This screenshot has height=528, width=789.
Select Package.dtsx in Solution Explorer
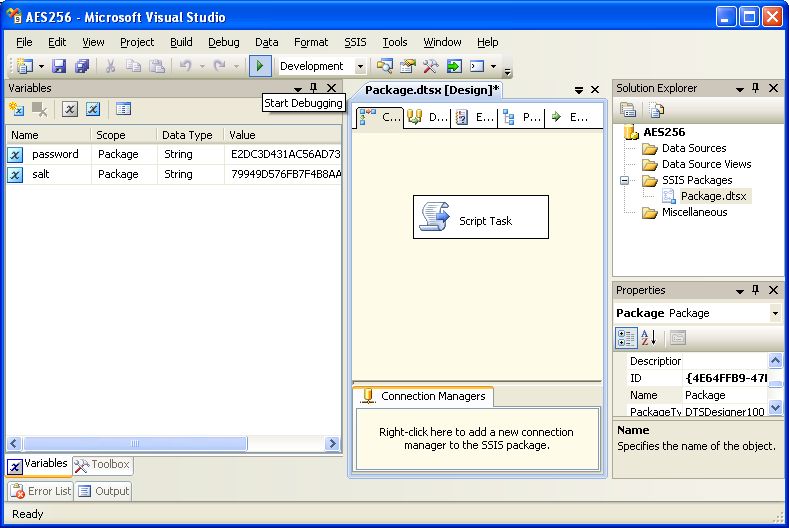click(x=713, y=196)
